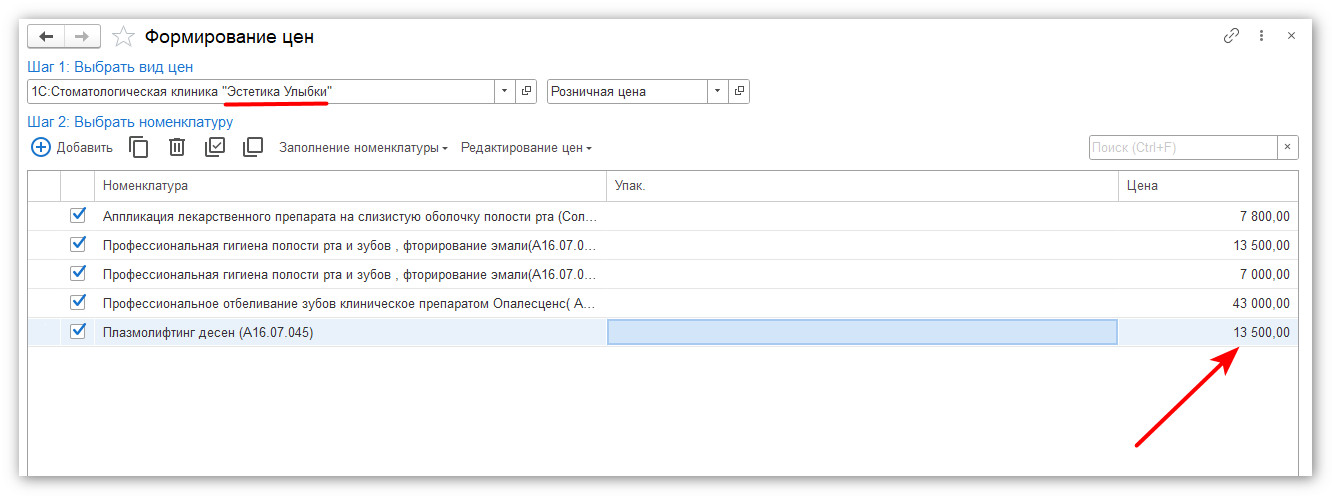Star this form as favorite
The height and width of the screenshot is (496, 1332).
[x=123, y=37]
